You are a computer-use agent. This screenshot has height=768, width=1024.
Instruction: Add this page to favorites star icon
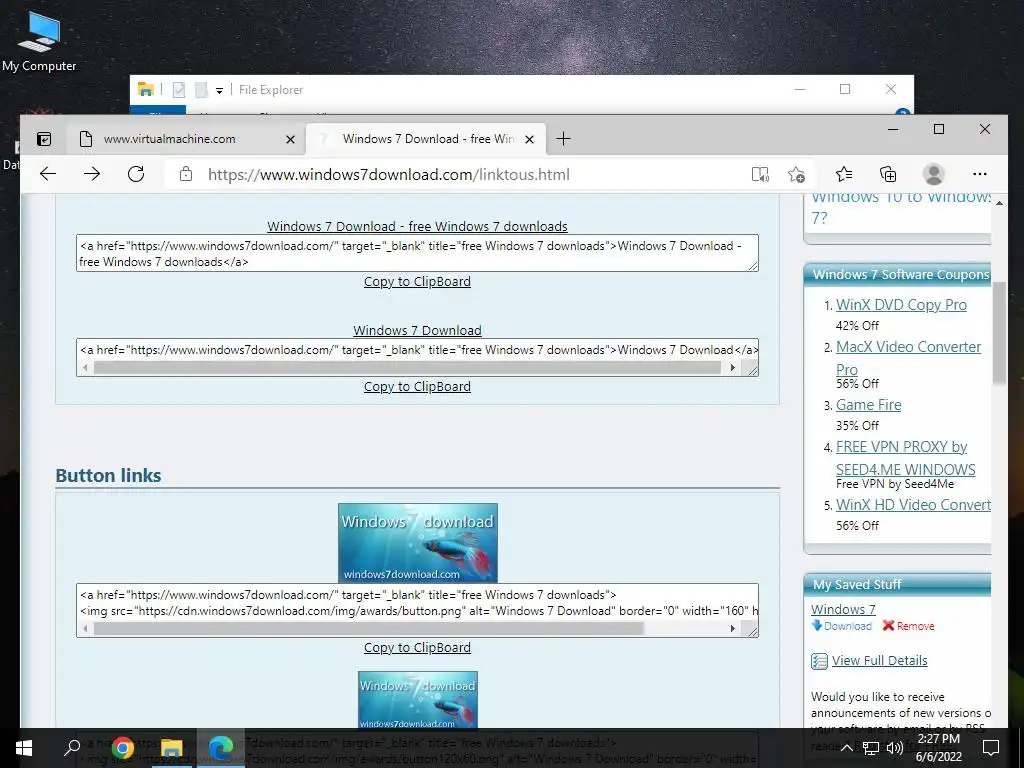pyautogui.click(x=796, y=174)
